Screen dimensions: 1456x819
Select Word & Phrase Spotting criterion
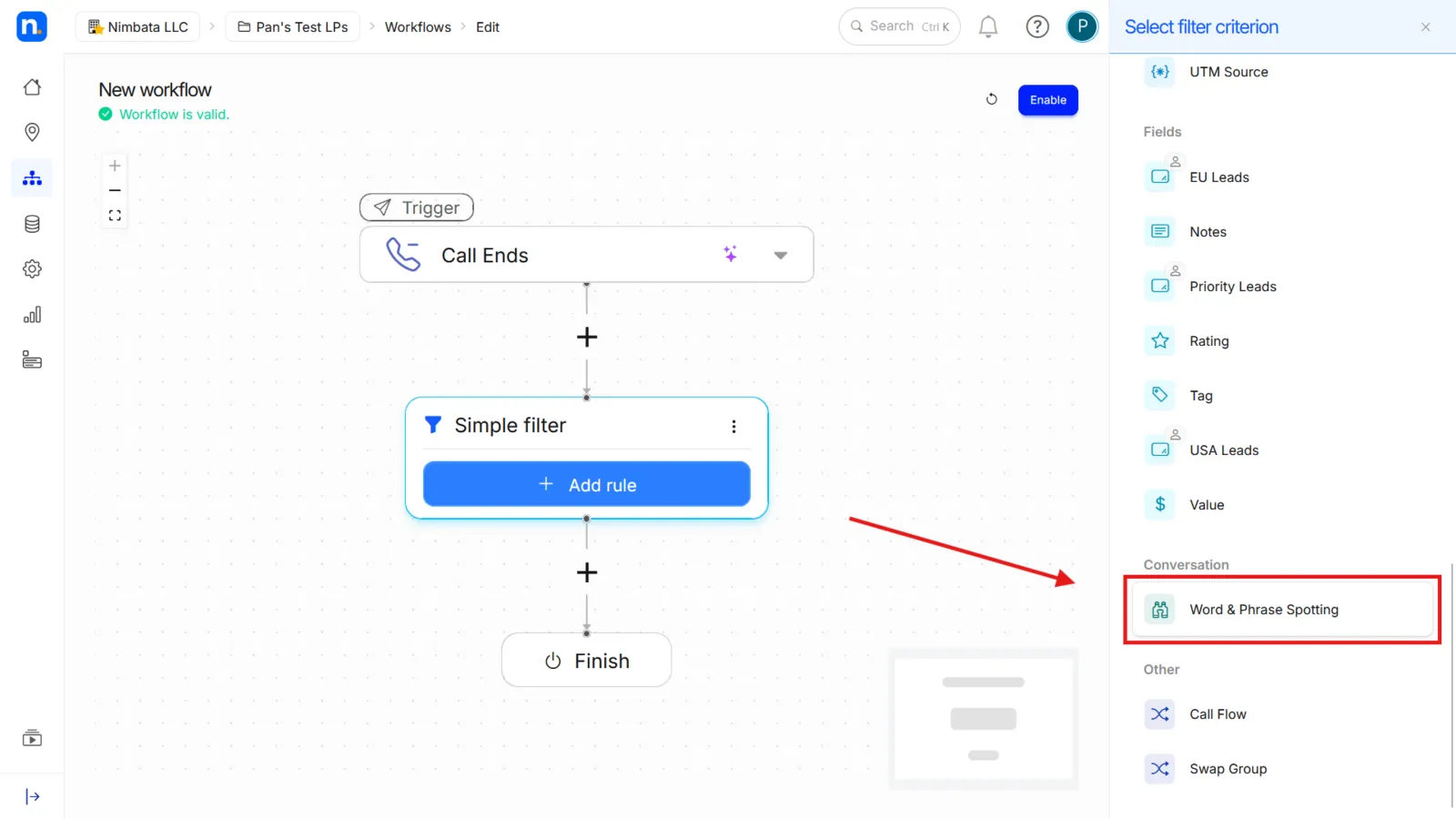(1281, 610)
